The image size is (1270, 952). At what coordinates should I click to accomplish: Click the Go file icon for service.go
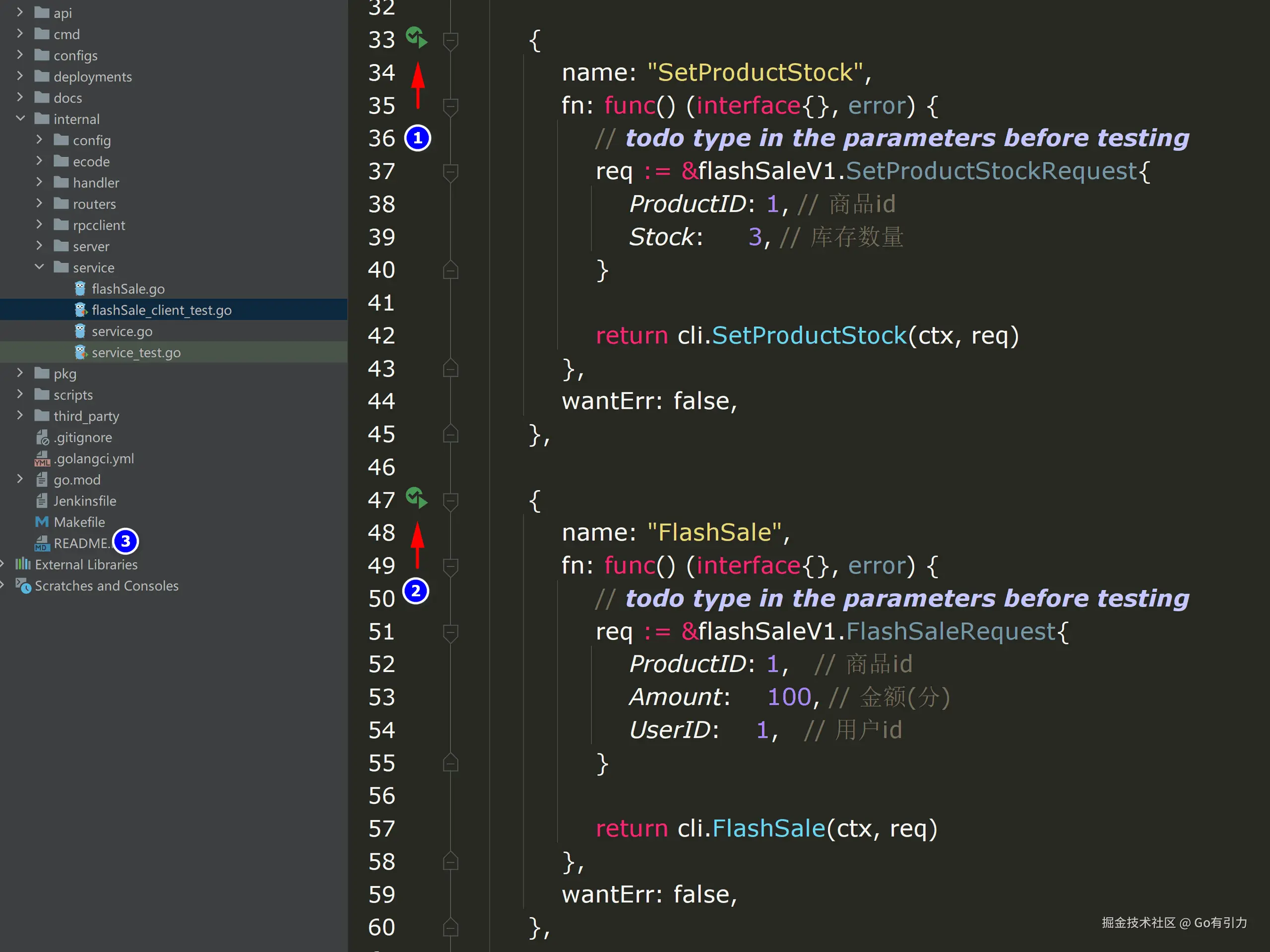click(80, 331)
